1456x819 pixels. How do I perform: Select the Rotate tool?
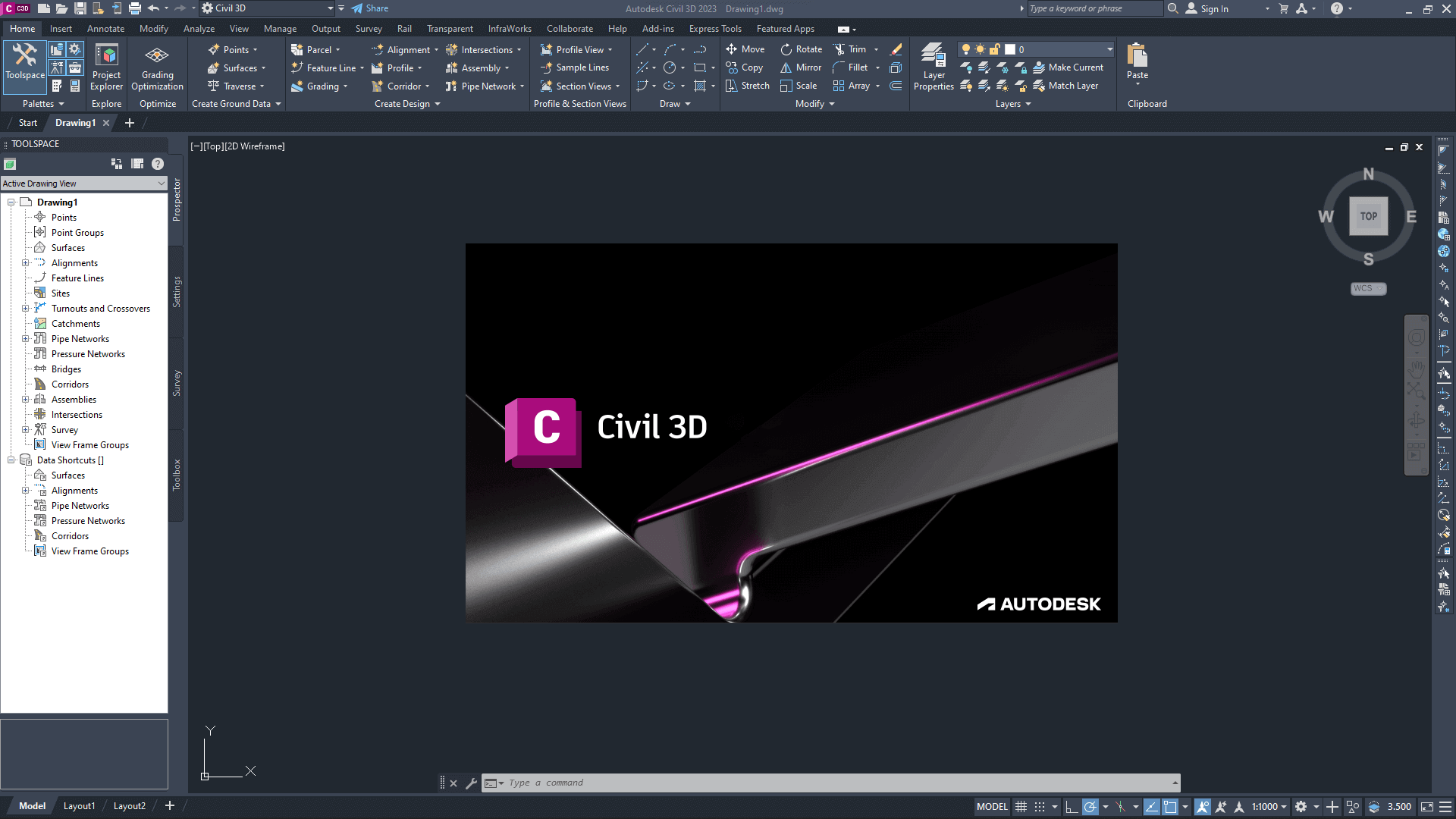(801, 49)
